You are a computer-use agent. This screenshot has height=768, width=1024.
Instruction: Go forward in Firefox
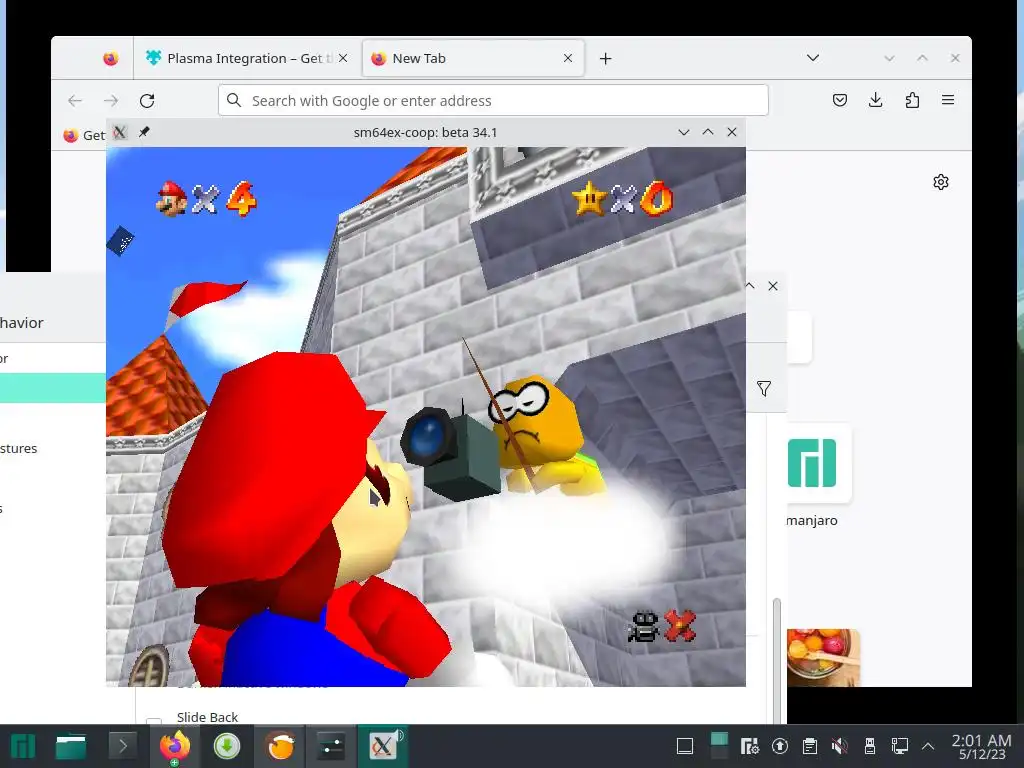pos(111,101)
